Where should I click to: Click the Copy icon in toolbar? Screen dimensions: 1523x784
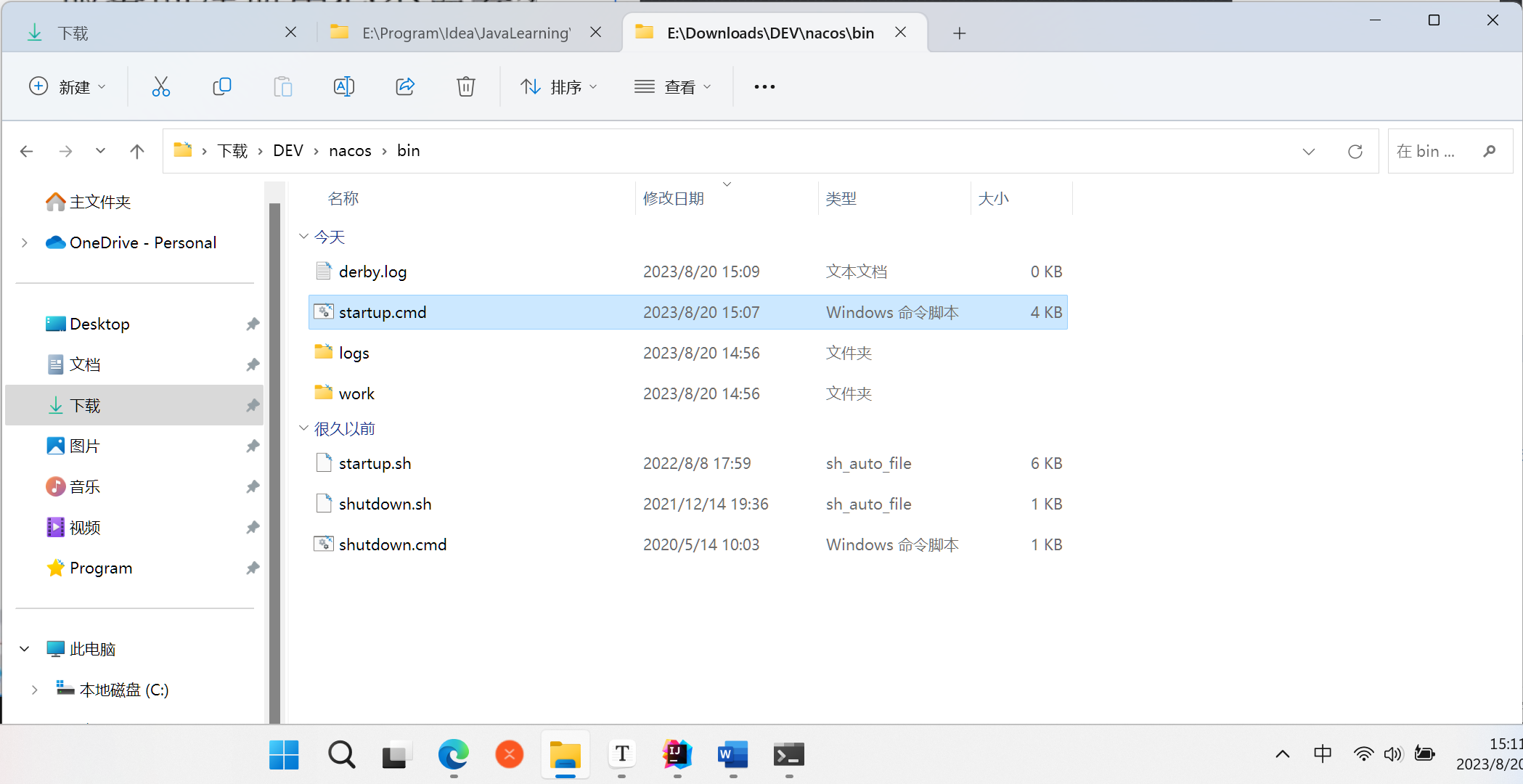tap(222, 87)
